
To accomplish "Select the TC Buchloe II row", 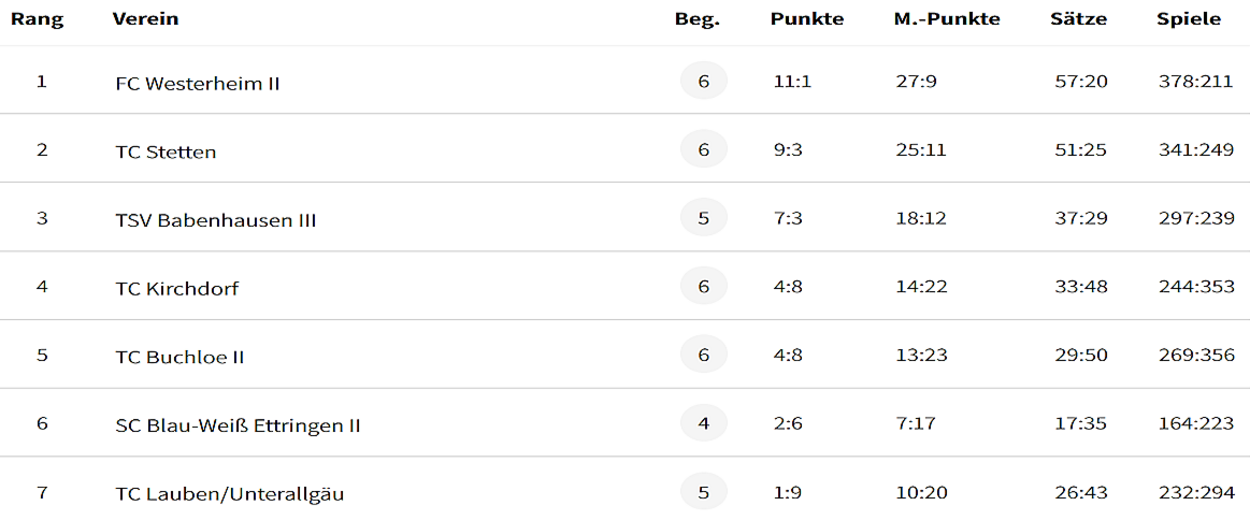I will (625, 355).
